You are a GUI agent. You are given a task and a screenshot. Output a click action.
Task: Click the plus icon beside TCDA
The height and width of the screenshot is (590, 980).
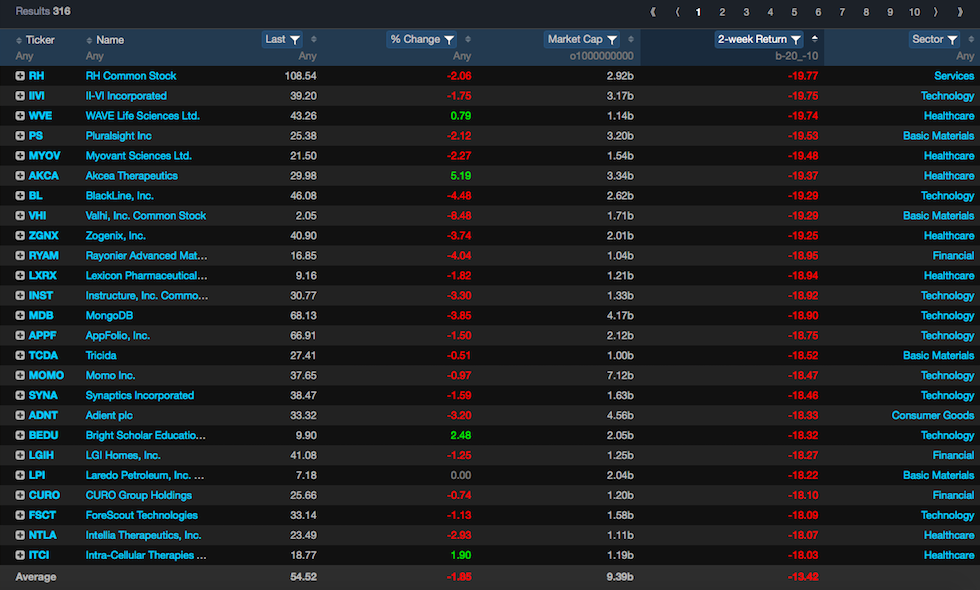[x=20, y=356]
